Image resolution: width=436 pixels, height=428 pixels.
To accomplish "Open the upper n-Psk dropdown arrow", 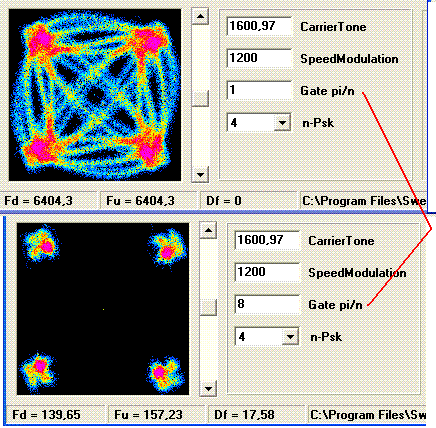I will tap(282, 123).
